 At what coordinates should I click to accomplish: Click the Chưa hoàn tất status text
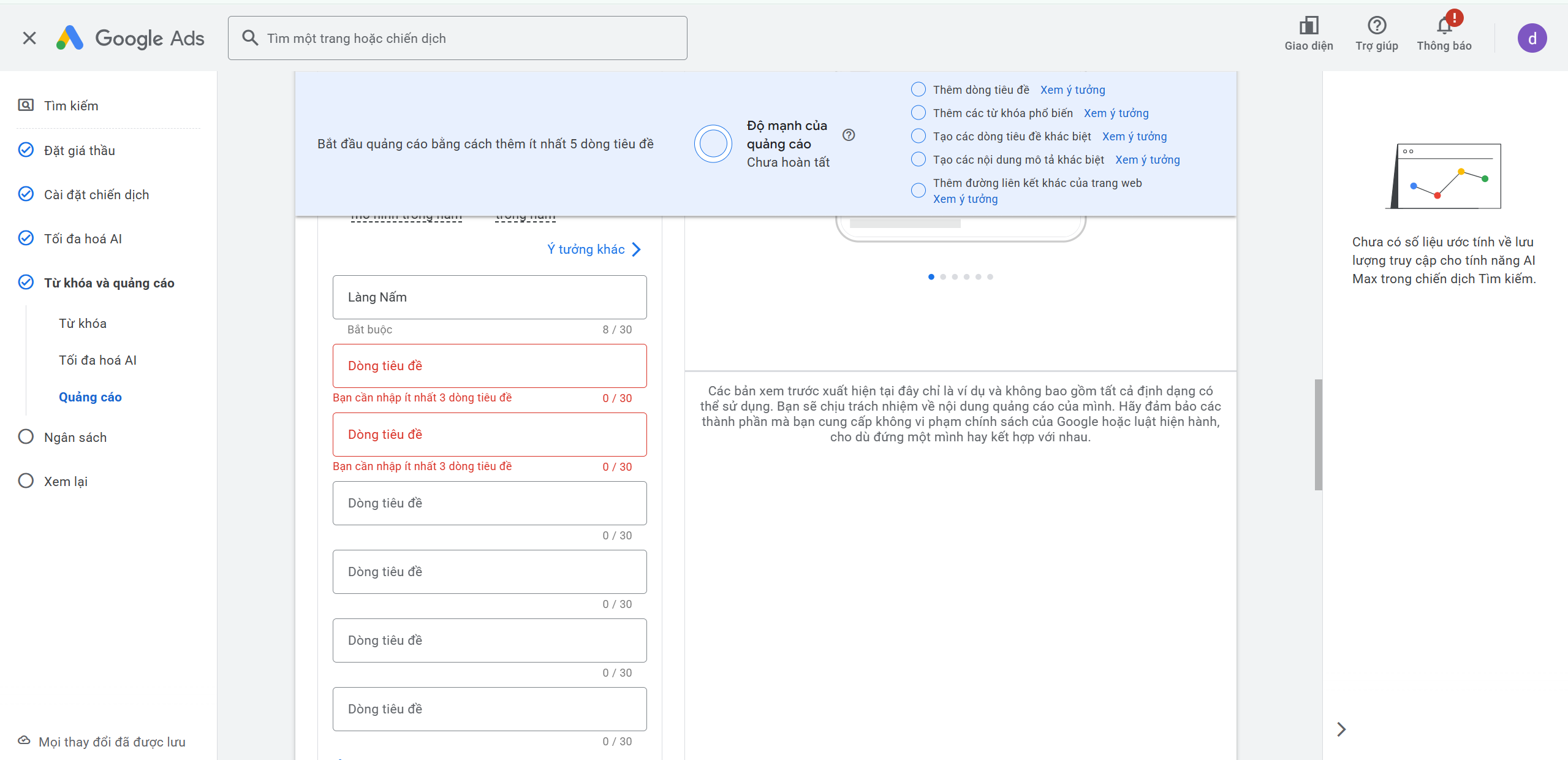(788, 162)
